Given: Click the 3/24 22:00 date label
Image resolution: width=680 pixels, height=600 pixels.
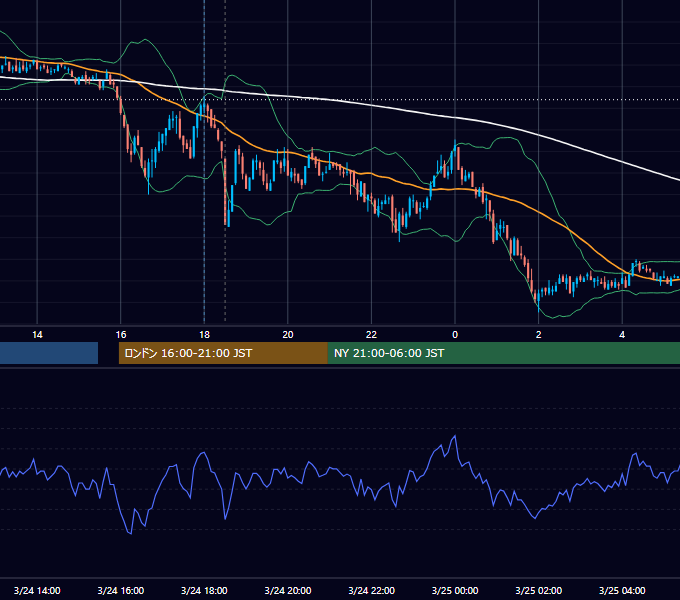Looking at the screenshot, I should [372, 590].
